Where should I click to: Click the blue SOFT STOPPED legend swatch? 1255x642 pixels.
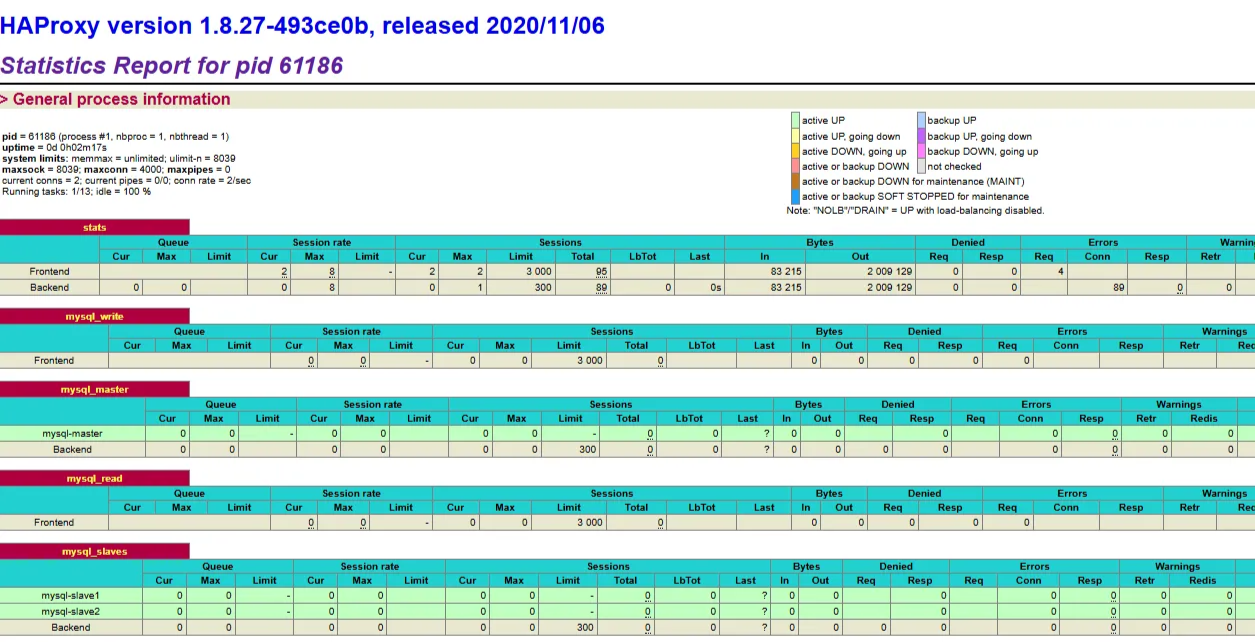pos(796,196)
